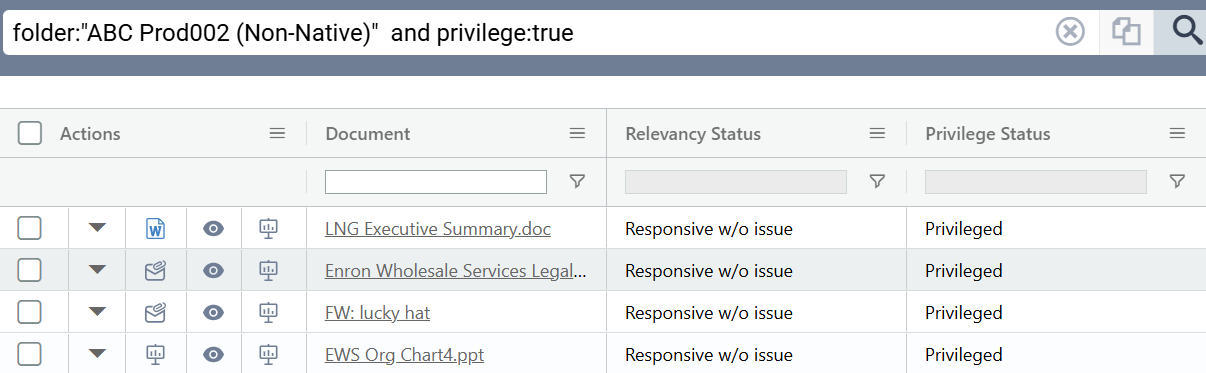Run the search with the magnifier icon
1206x373 pixels.
[x=1187, y=31]
